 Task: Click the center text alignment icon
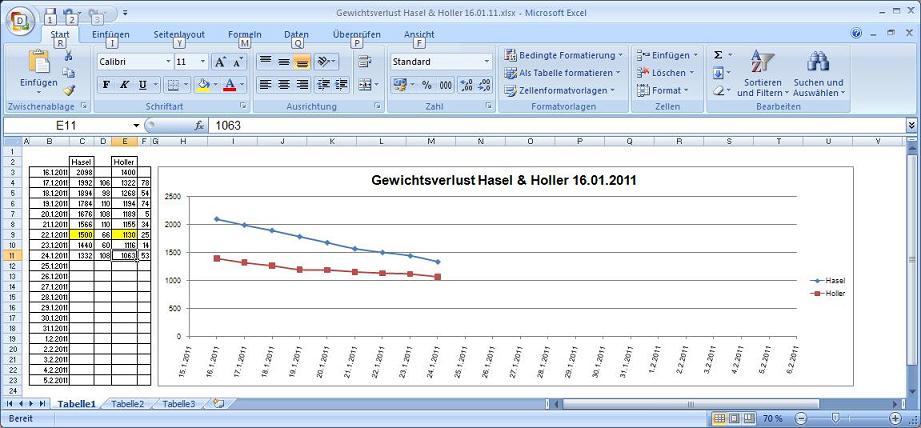(284, 85)
